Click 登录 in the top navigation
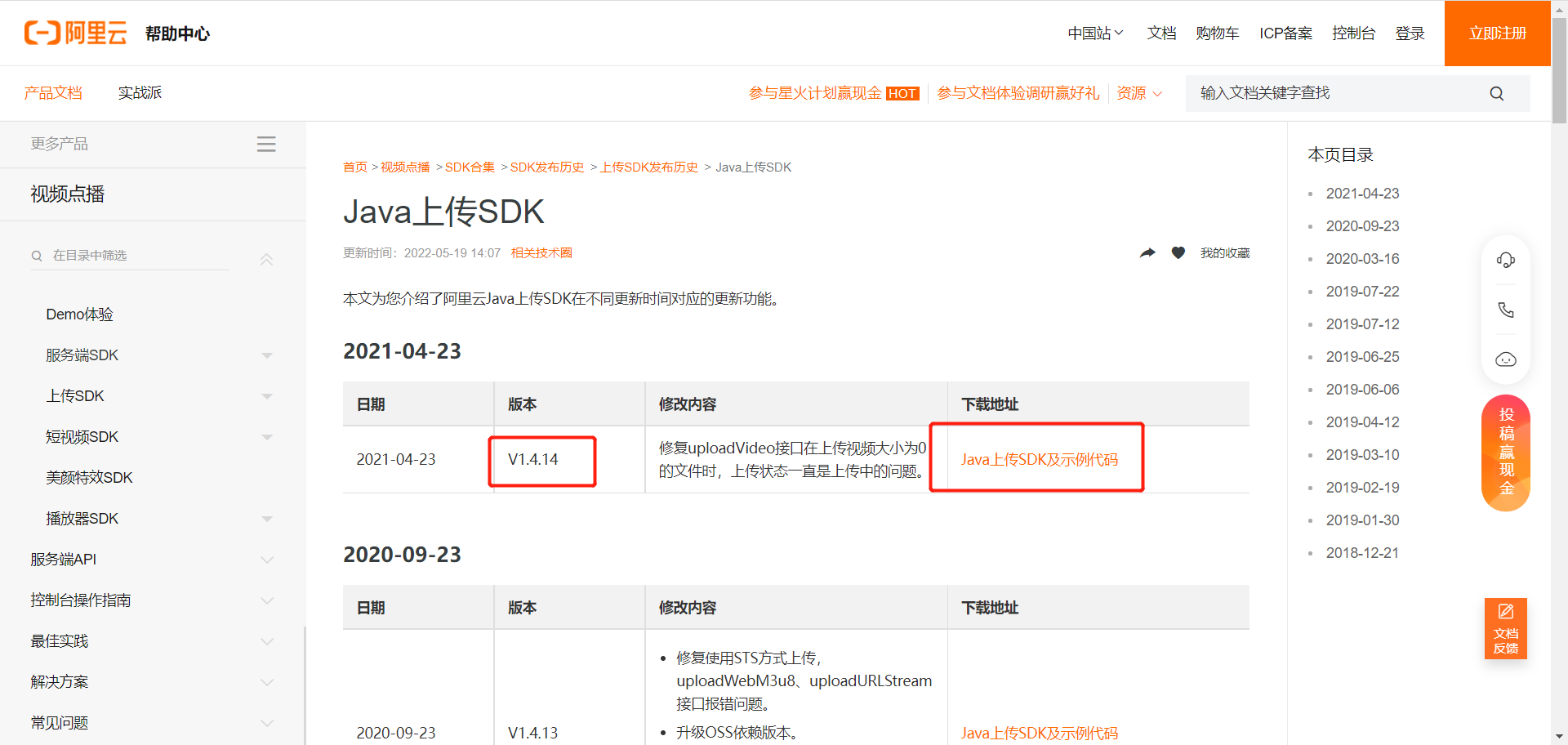This screenshot has width=1568, height=745. tap(1410, 33)
